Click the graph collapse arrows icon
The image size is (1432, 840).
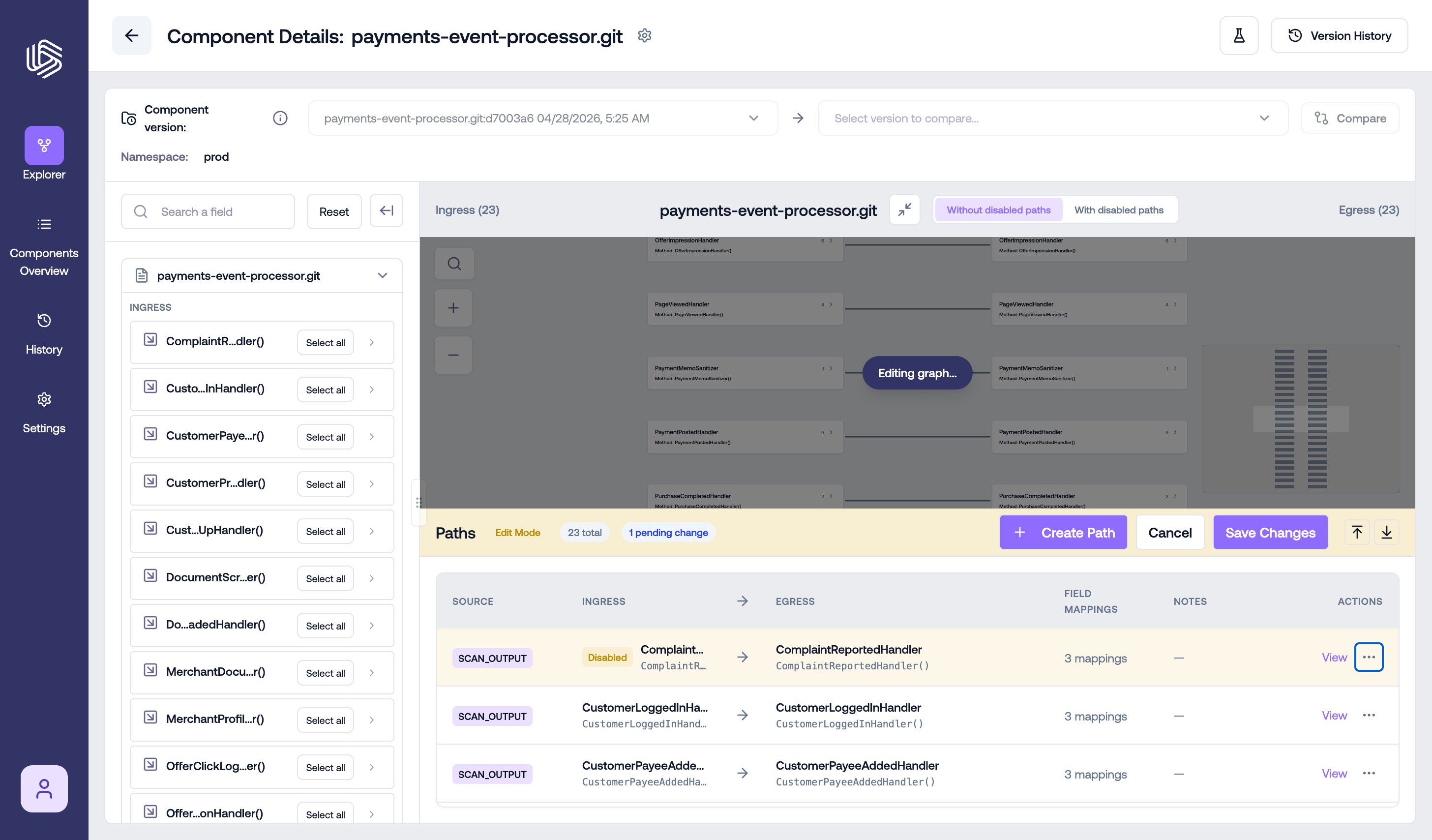(x=904, y=210)
